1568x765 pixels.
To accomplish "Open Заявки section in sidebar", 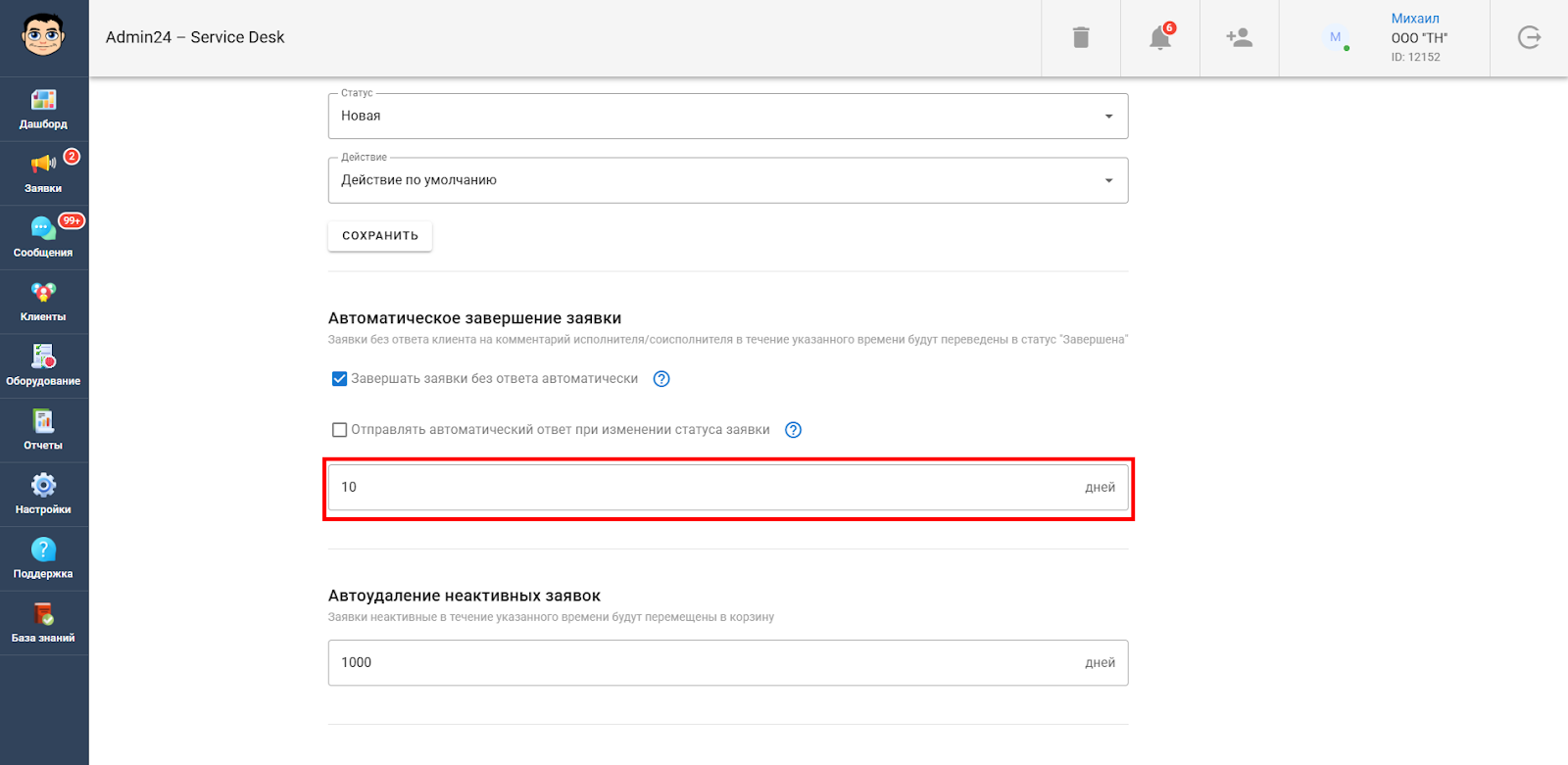I will coord(43,172).
